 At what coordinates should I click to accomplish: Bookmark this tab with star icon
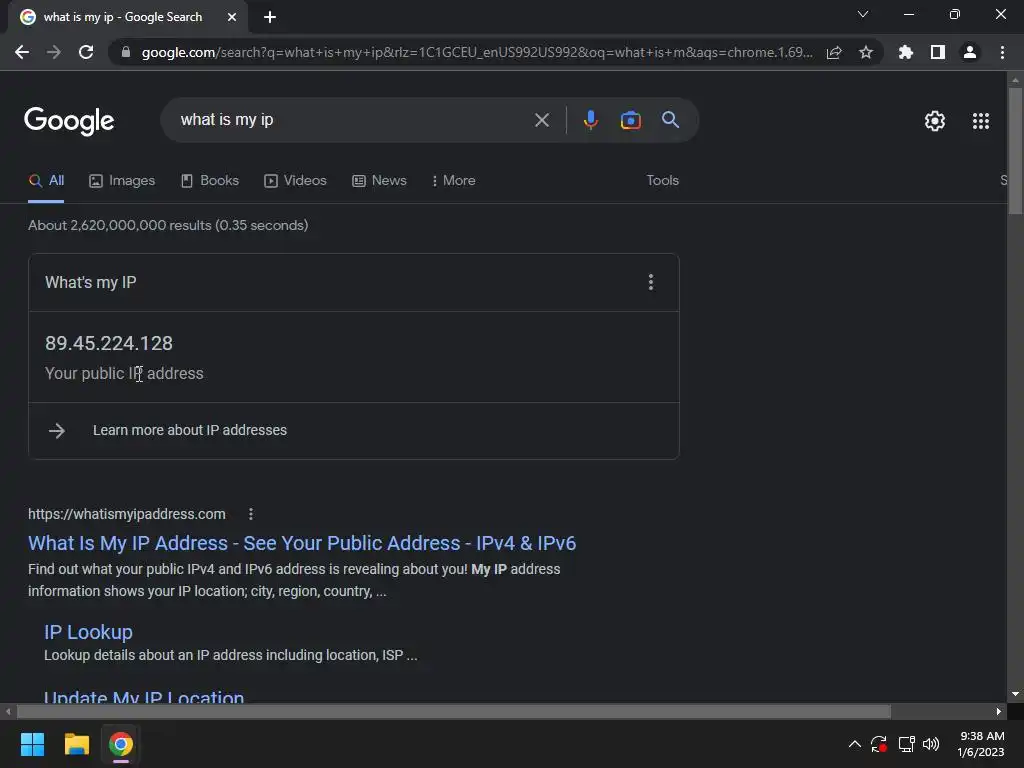[x=866, y=52]
